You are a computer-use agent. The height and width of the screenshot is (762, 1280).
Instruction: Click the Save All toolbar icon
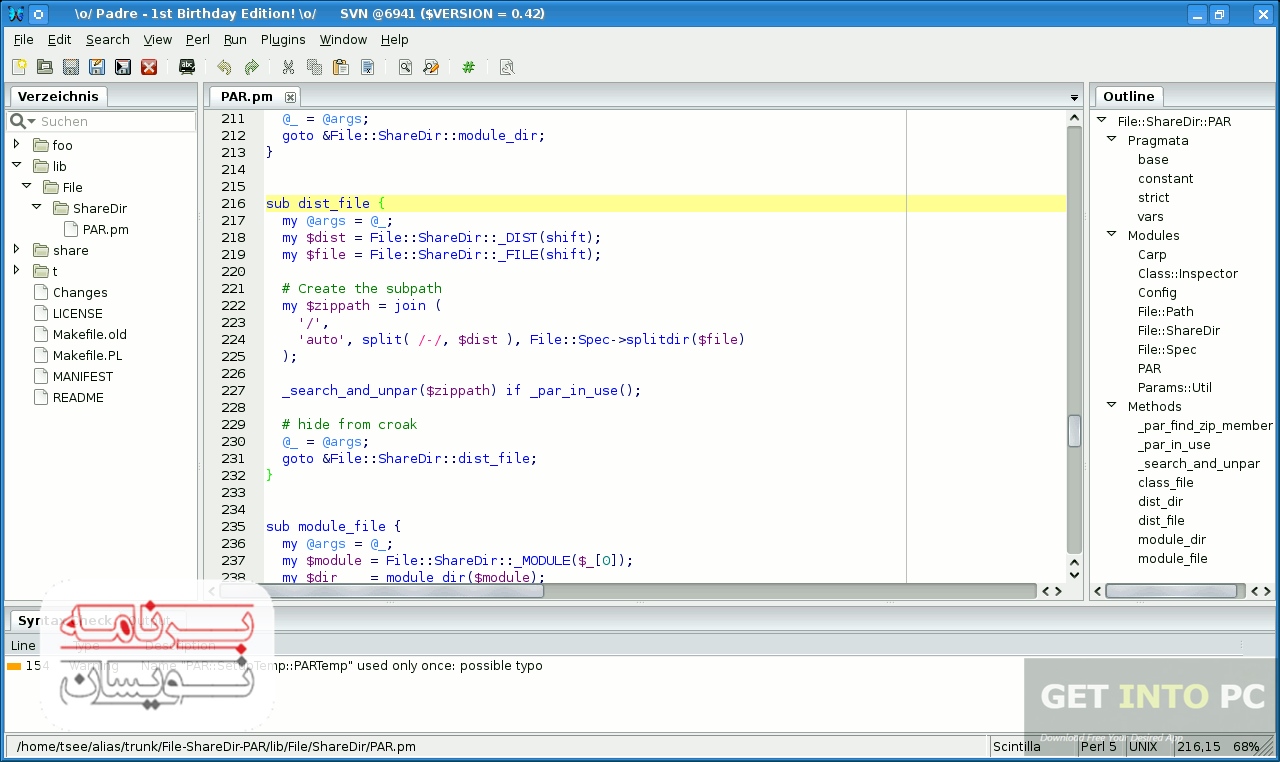122,67
